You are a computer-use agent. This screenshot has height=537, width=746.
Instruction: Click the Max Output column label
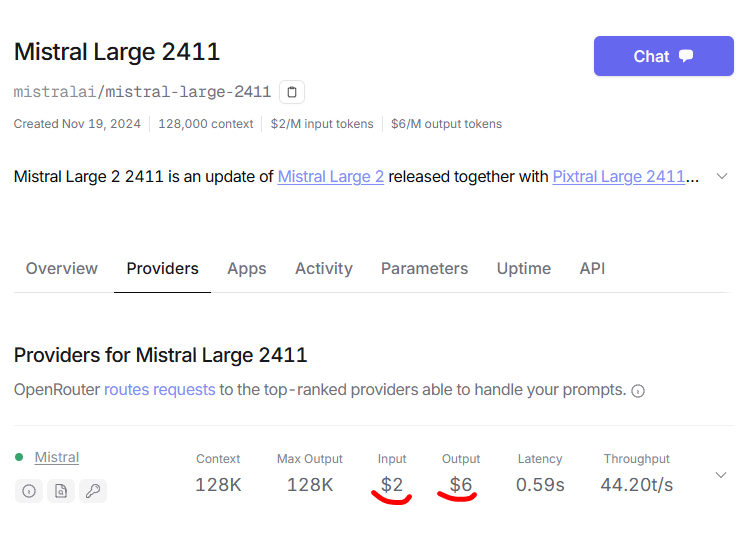point(310,459)
